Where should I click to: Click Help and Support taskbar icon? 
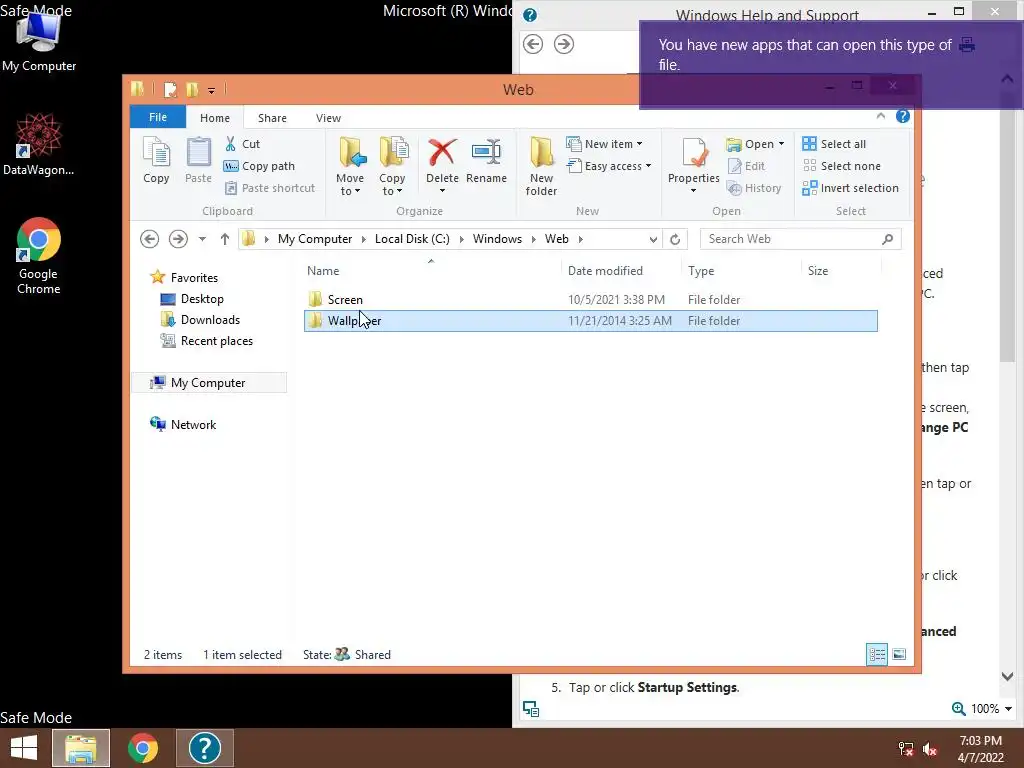(x=204, y=748)
